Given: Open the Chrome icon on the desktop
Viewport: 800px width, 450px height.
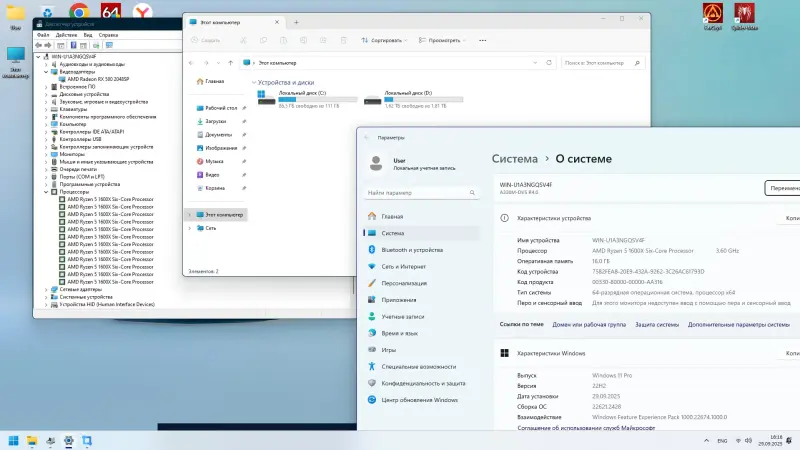Looking at the screenshot, I should (79, 12).
